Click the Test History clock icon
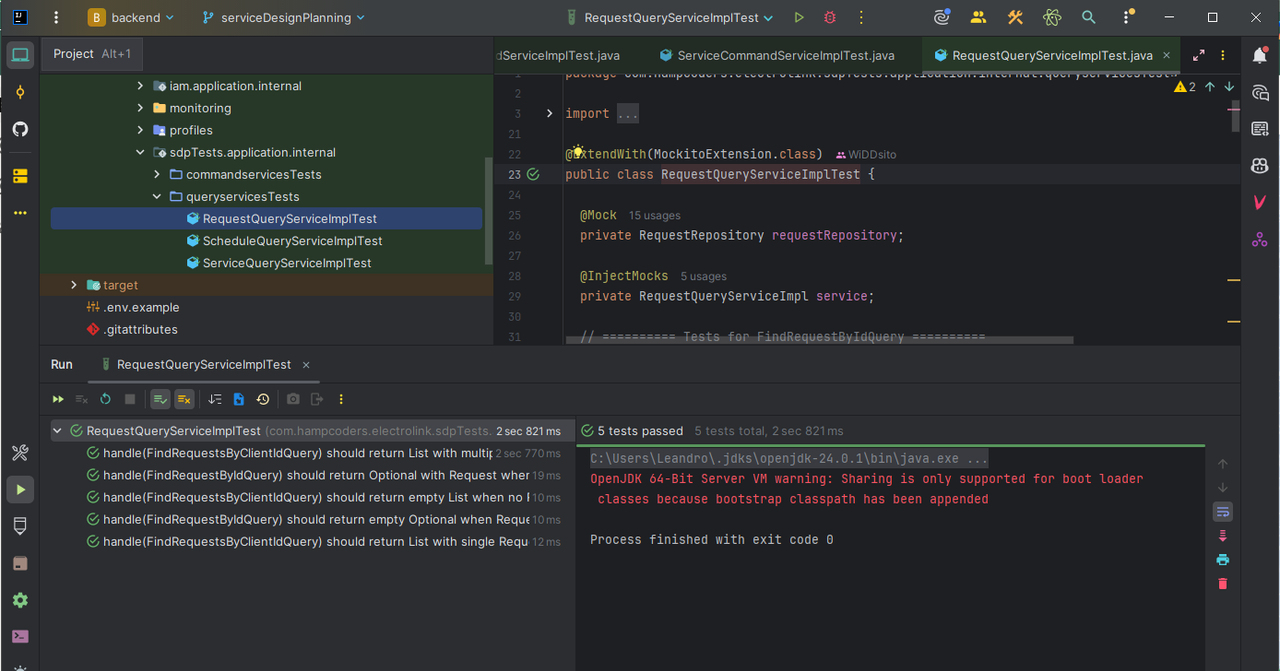Screen dimensions: 1280x671 263,399
